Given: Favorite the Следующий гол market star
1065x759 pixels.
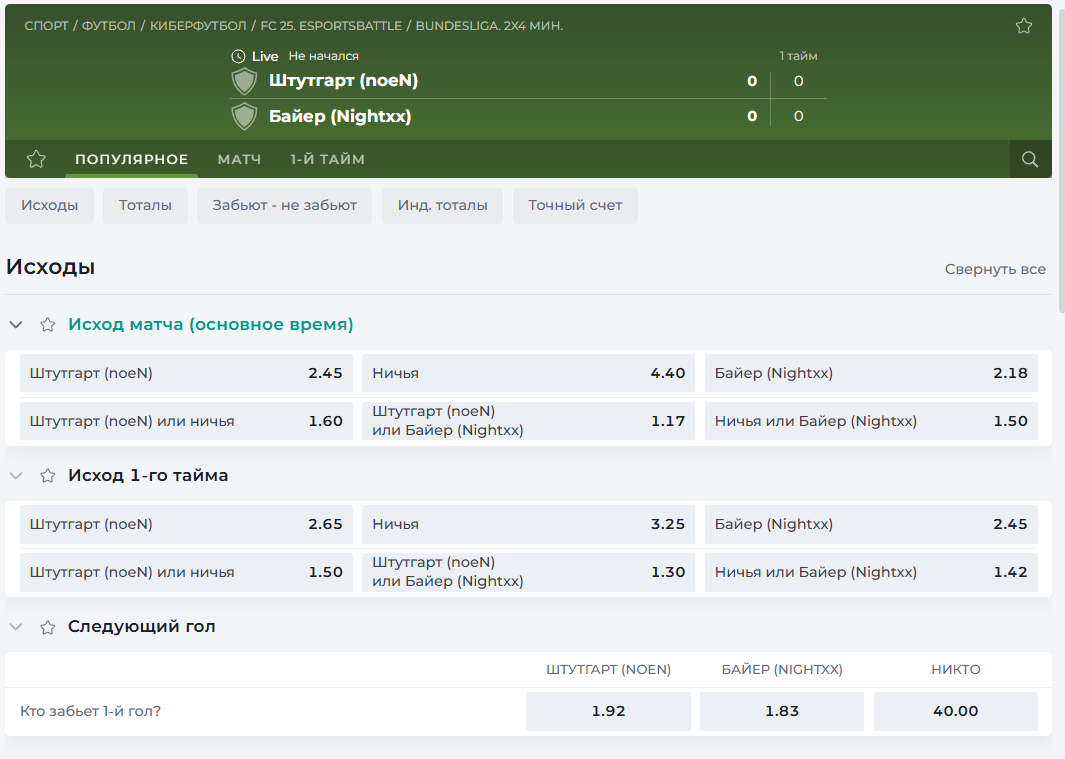Looking at the screenshot, I should 47,627.
